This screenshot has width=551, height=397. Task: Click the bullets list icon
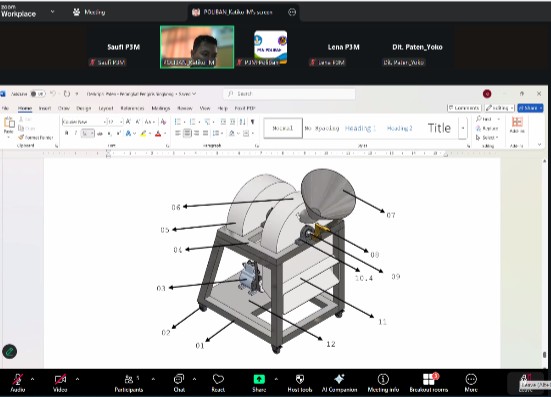[x=178, y=122]
